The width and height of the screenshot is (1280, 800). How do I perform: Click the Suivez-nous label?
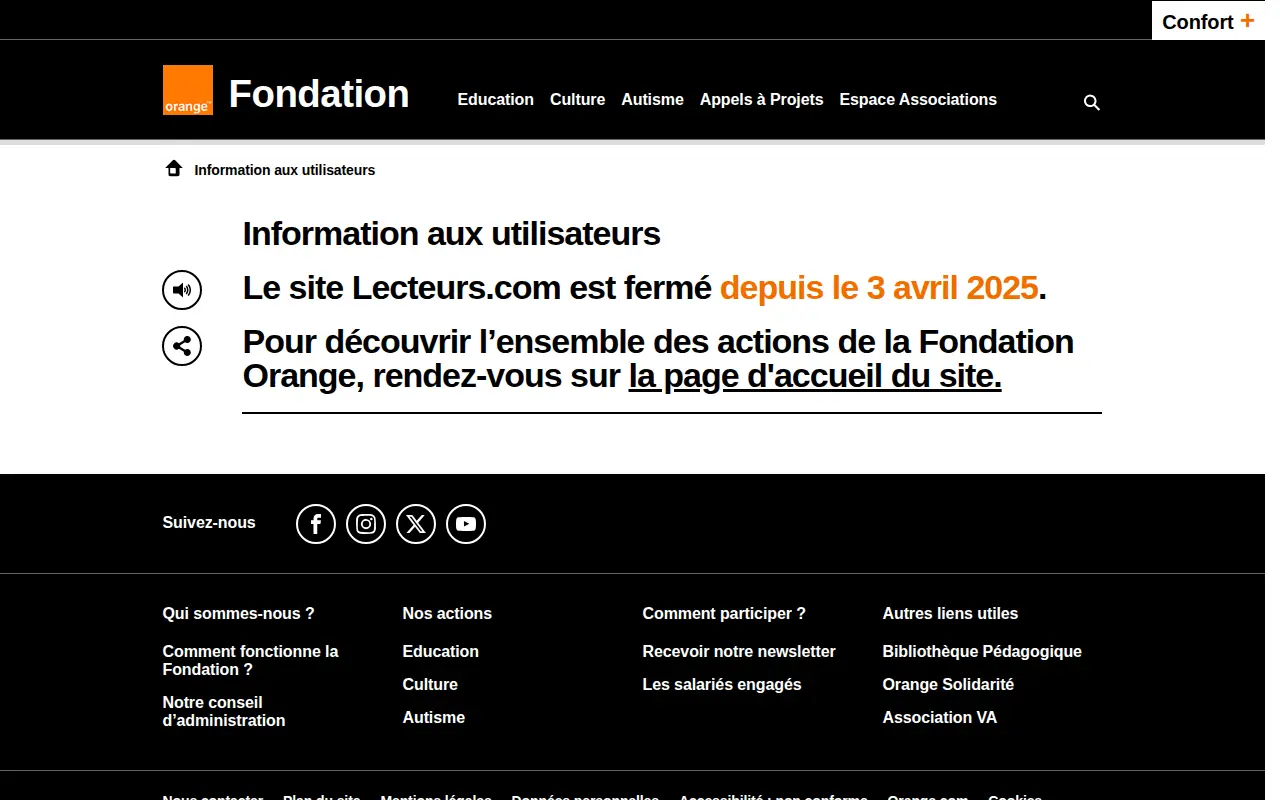tap(209, 522)
